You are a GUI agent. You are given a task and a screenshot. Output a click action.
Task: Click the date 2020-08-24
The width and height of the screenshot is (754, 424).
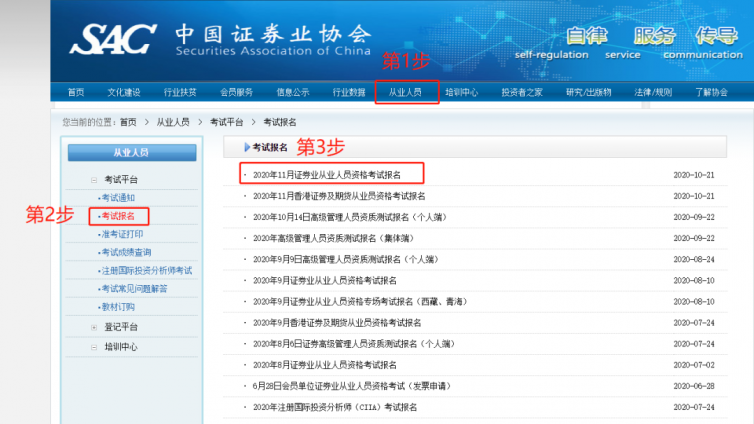pyautogui.click(x=694, y=260)
